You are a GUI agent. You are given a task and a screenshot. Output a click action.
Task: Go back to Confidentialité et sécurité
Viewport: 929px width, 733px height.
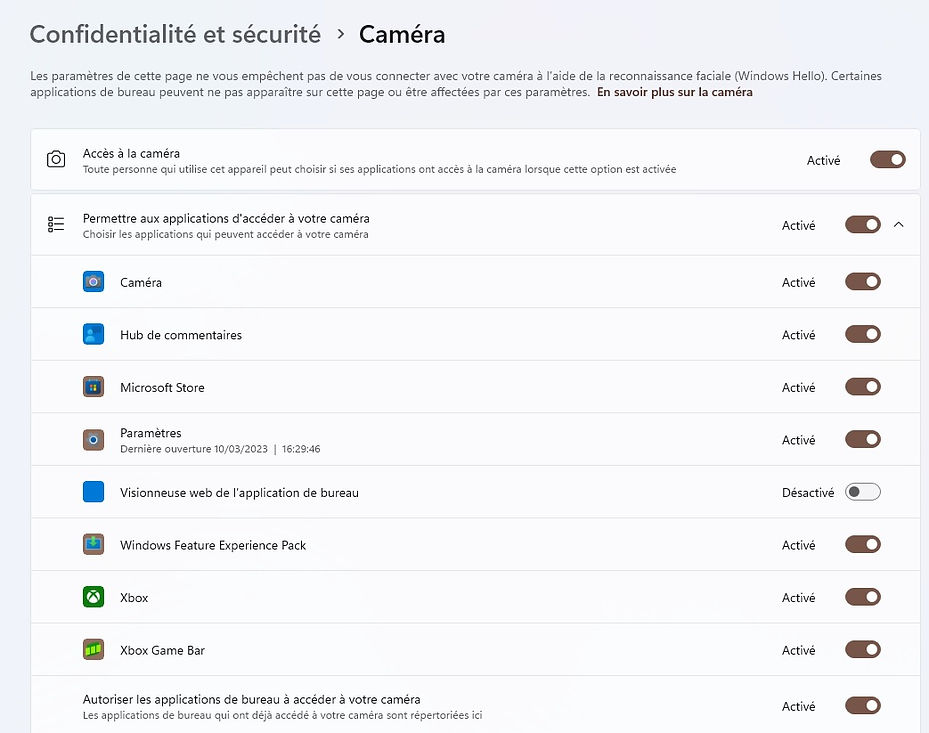[175, 34]
